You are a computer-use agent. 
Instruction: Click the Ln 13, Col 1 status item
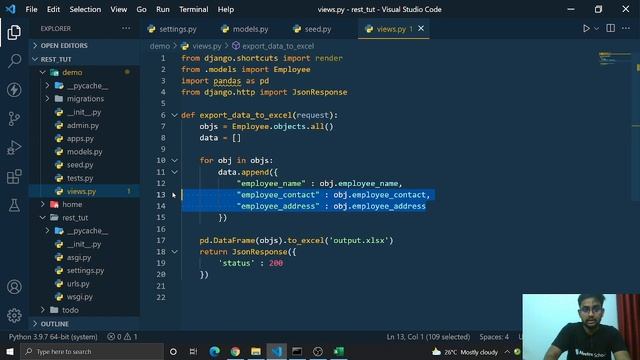428,337
